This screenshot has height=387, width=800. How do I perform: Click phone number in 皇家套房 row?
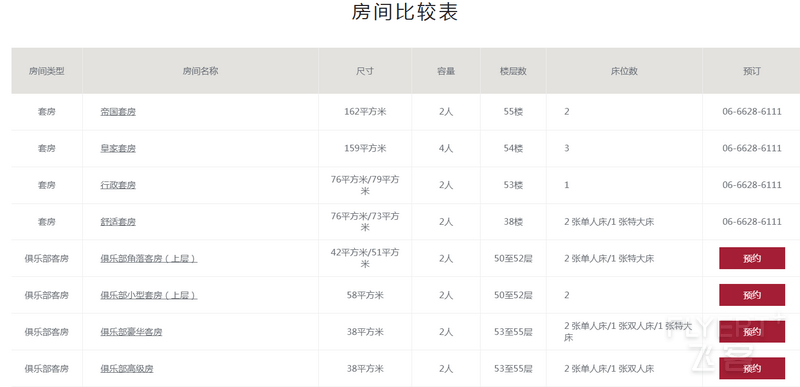click(752, 148)
